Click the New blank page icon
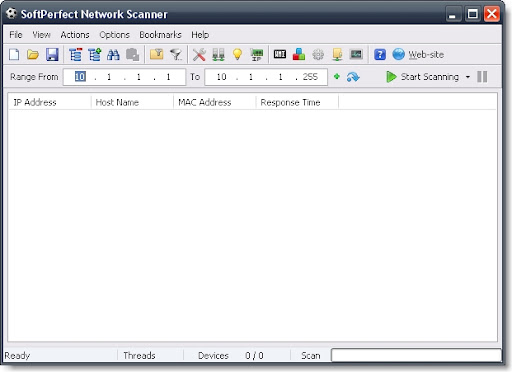512x372 pixels. 14,54
